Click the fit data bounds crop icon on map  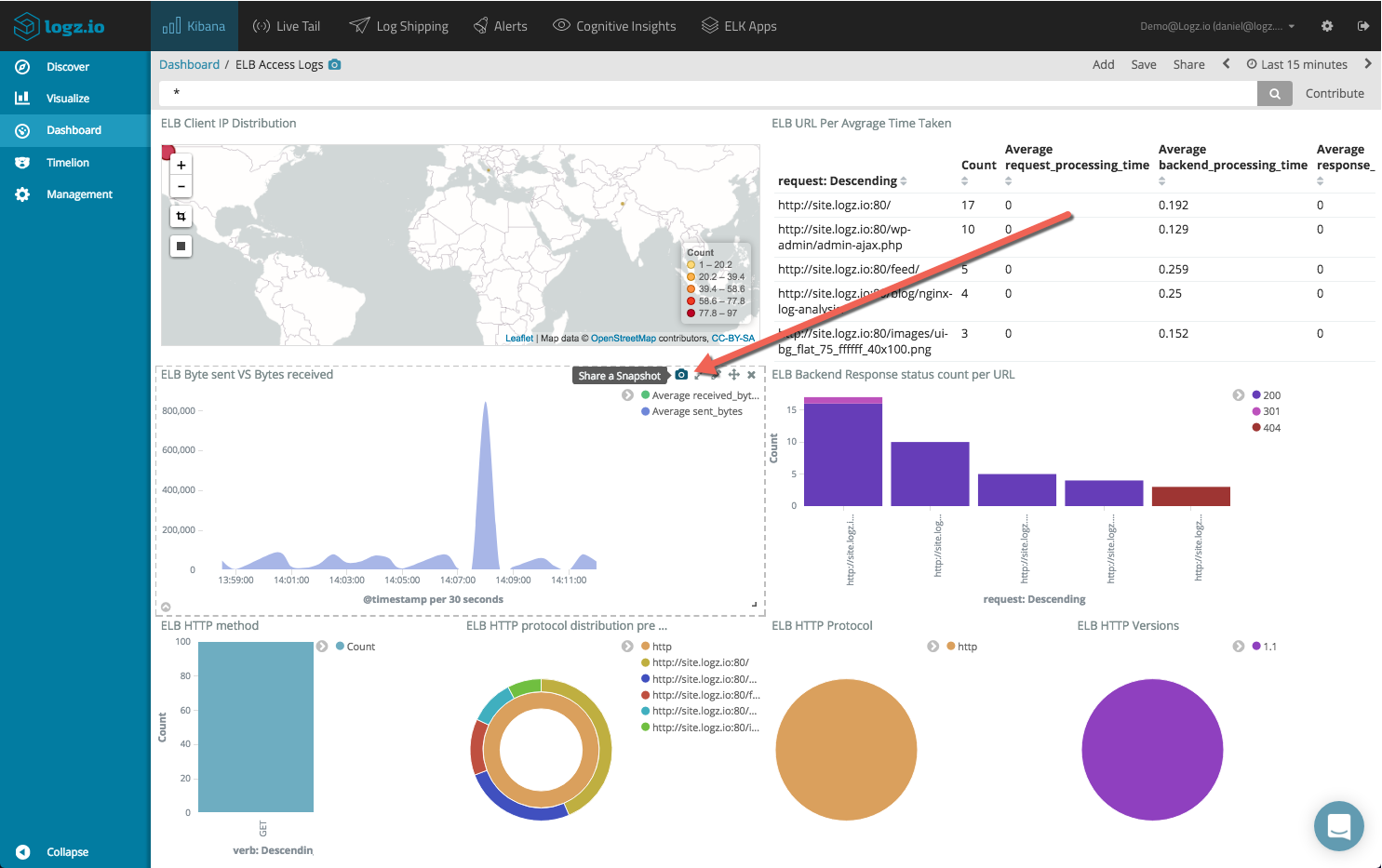click(x=181, y=216)
